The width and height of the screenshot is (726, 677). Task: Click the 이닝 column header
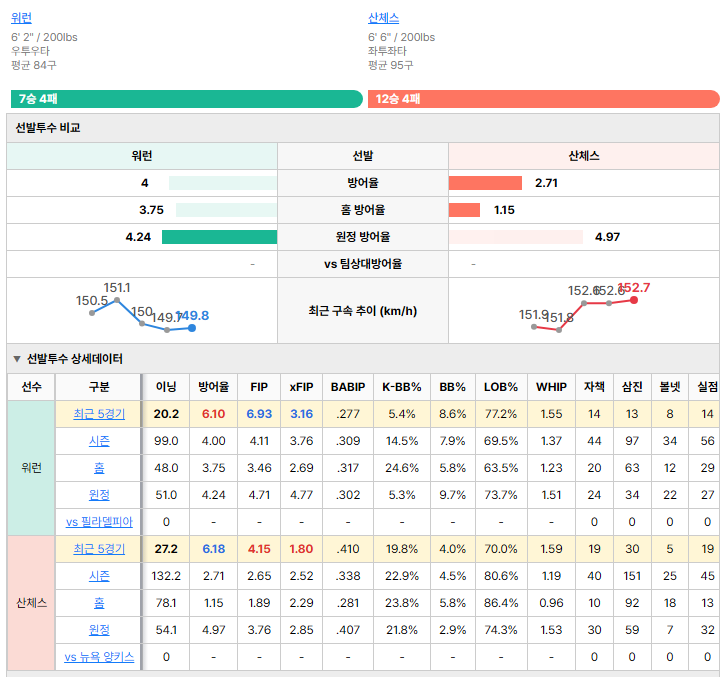166,387
